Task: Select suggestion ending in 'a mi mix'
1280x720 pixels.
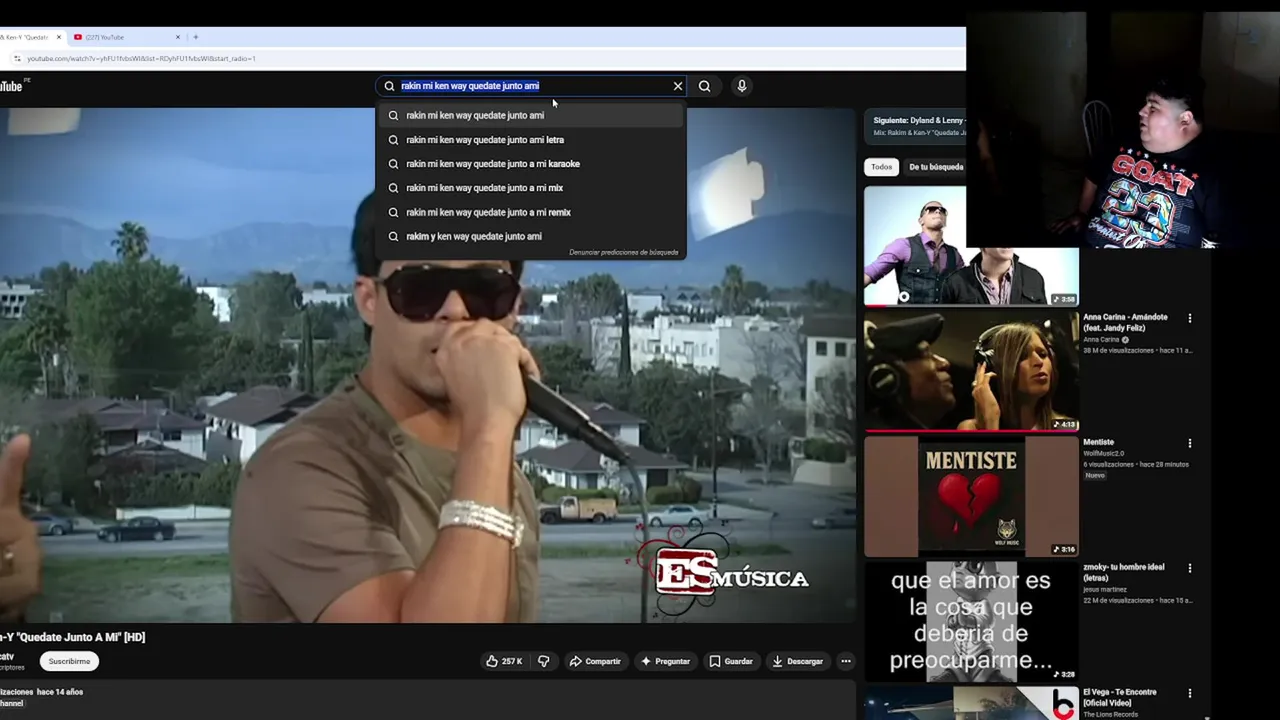Action: [531, 188]
